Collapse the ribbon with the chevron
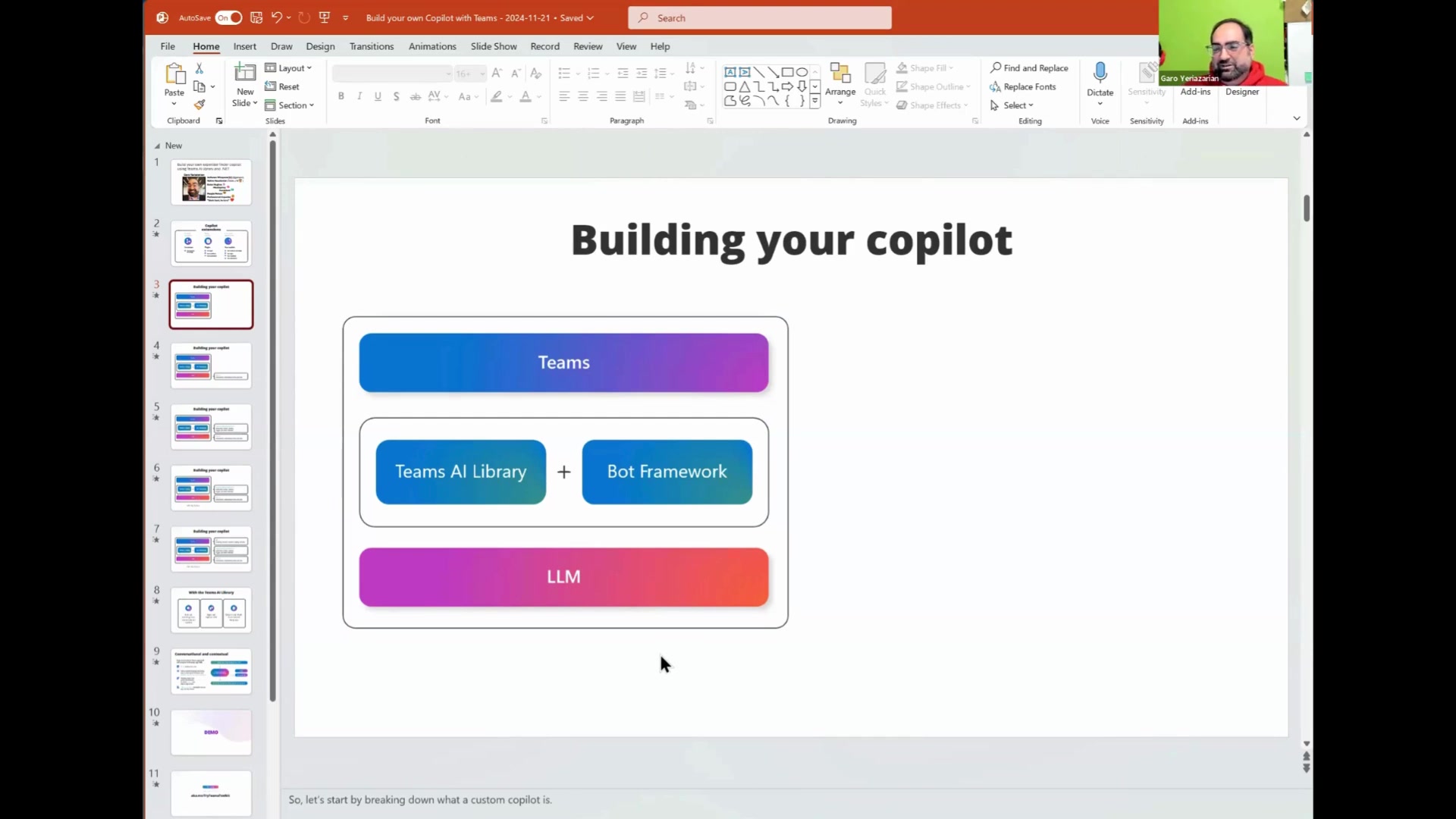This screenshot has width=1456, height=819. coord(1297,118)
